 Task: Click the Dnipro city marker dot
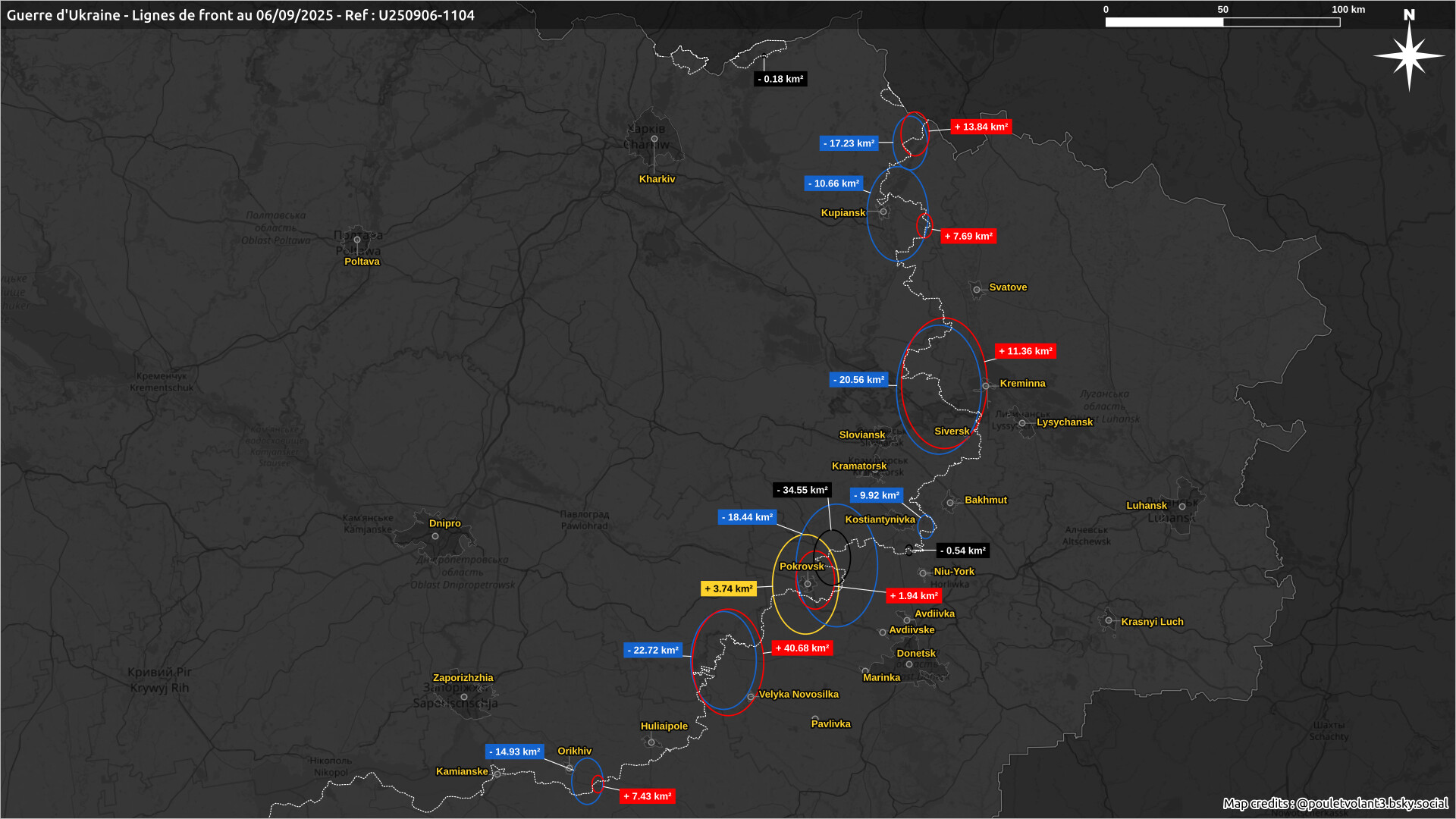coord(435,536)
